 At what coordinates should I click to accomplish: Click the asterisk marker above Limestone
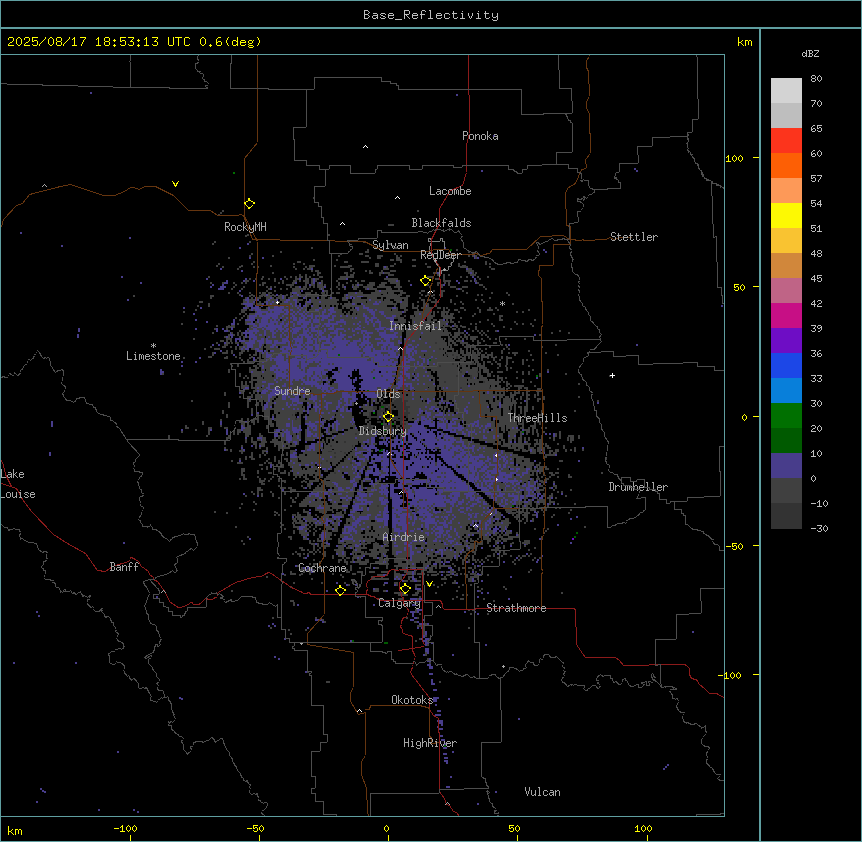(x=153, y=346)
